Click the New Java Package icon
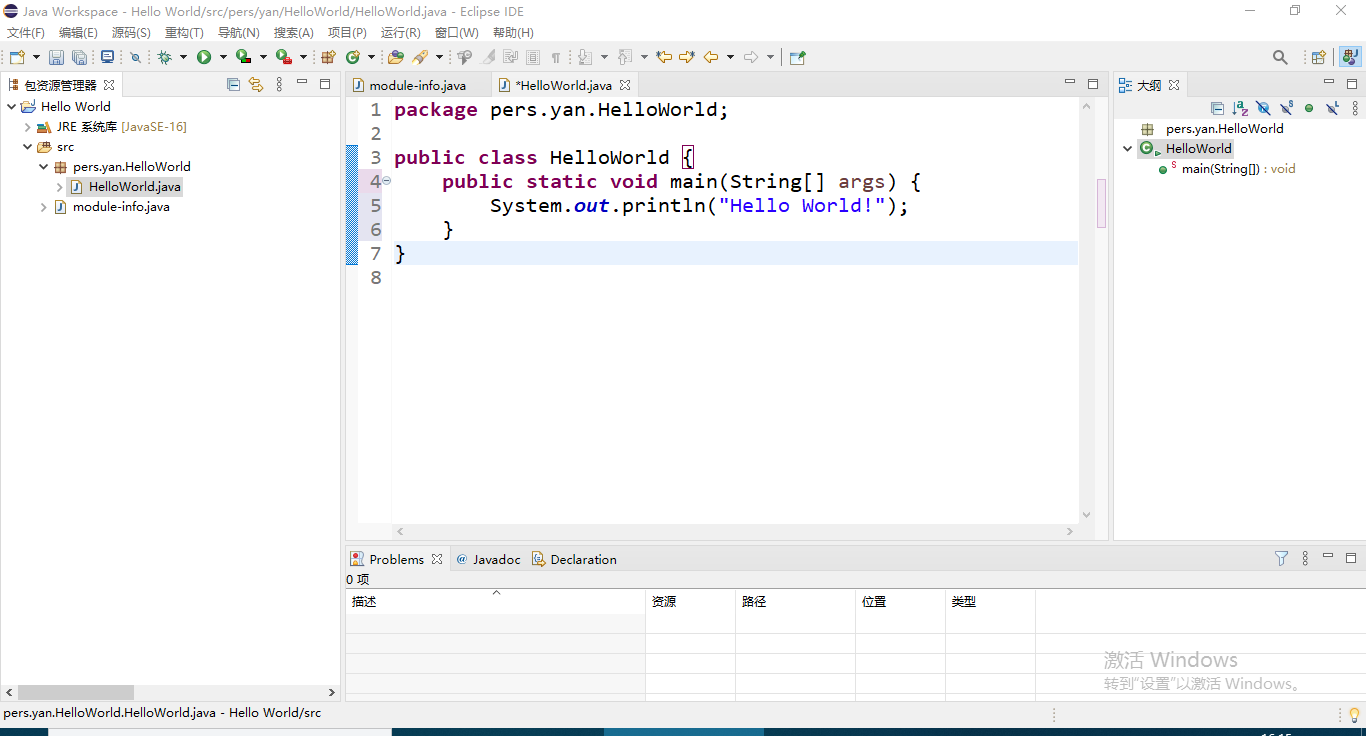 click(328, 58)
